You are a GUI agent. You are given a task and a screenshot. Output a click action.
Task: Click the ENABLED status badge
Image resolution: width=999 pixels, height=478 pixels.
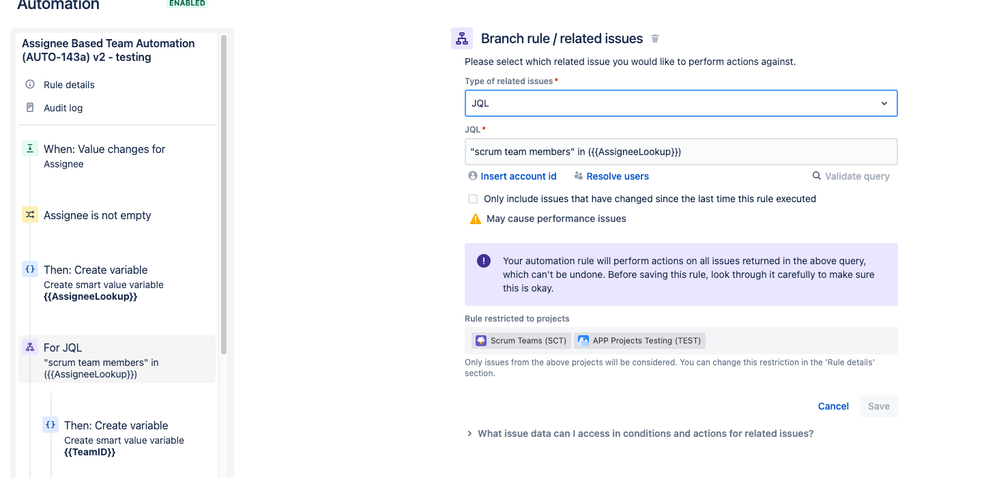pos(187,3)
